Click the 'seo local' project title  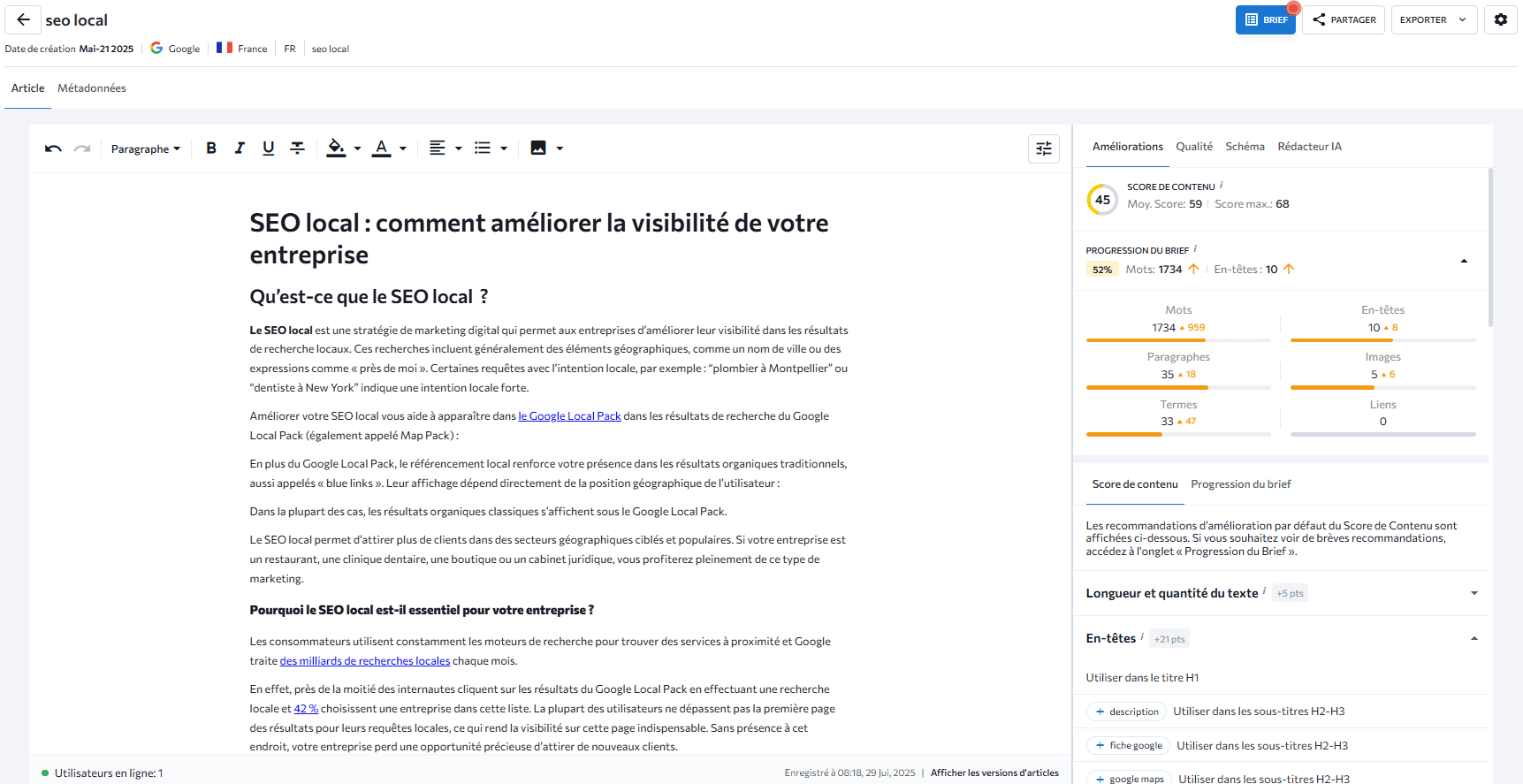pos(76,19)
